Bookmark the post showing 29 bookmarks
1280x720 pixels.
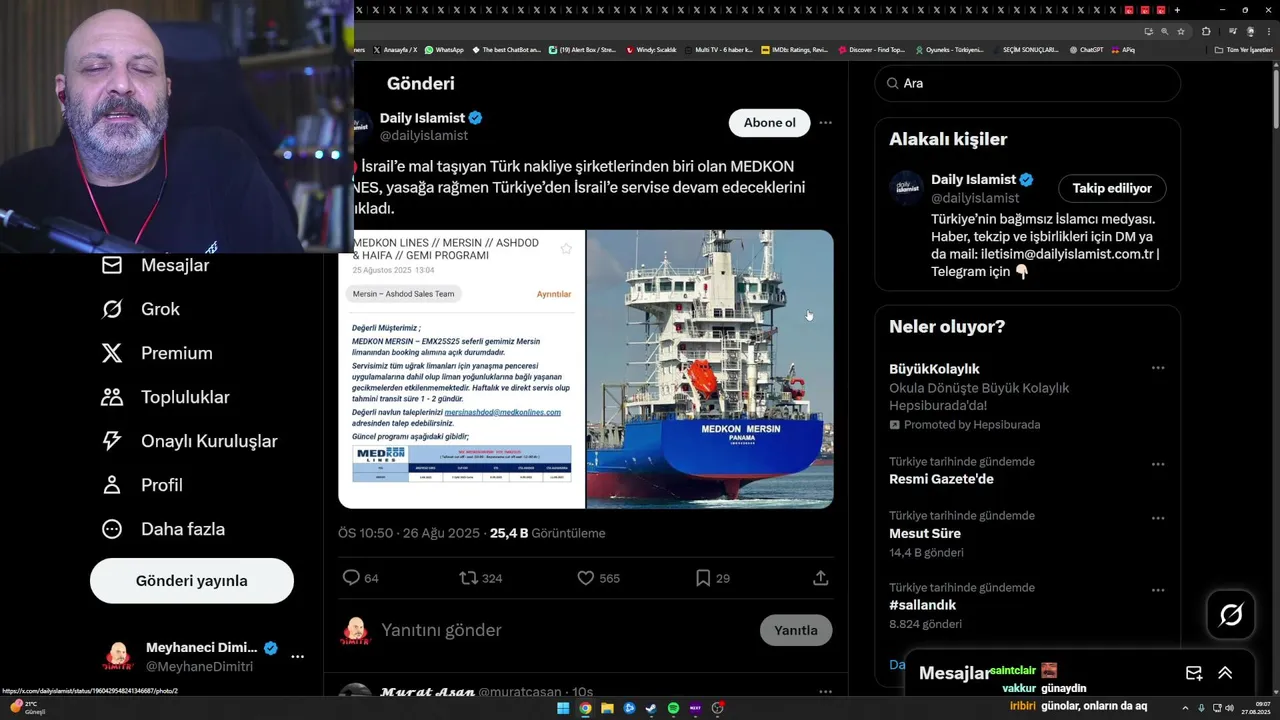(703, 578)
